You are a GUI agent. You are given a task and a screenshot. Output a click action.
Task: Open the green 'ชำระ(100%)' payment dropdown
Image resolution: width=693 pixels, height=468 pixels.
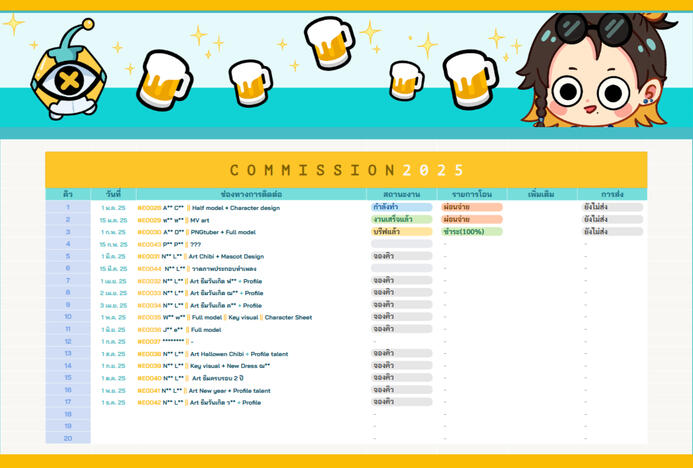(x=471, y=232)
